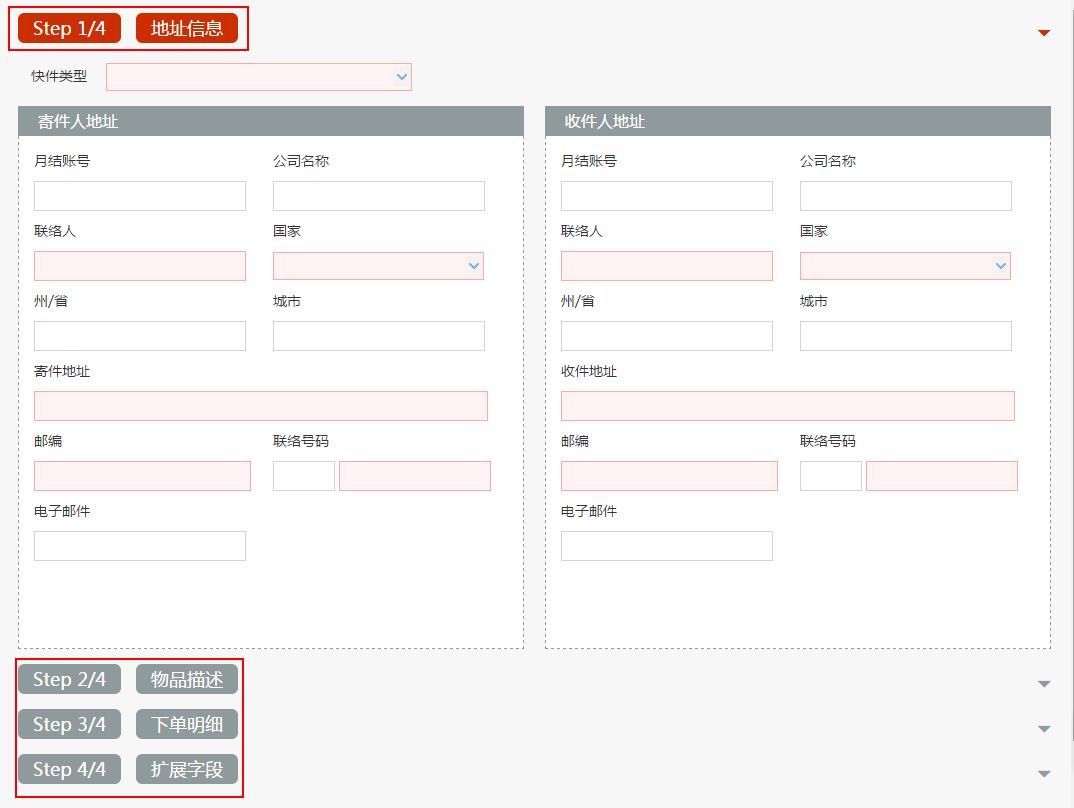The height and width of the screenshot is (808, 1074).
Task: Click the Step 2/4 button
Action: 69,679
